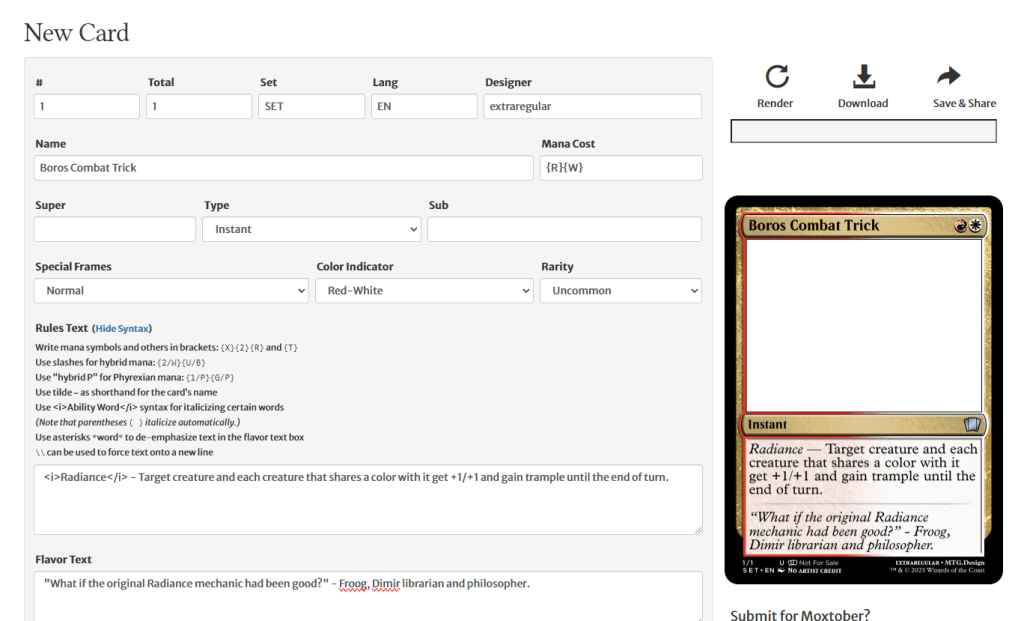The image size is (1024, 621).
Task: Click the hint about tilde shorthand
Action: pyautogui.click(x=126, y=392)
